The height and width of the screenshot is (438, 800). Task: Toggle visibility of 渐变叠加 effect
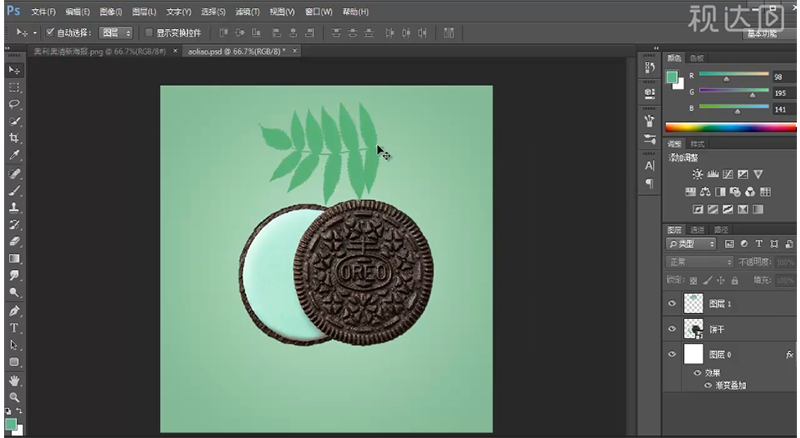(x=708, y=385)
